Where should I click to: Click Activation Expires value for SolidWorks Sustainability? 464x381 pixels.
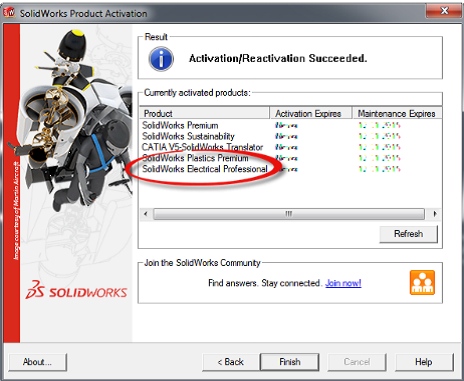point(286,136)
